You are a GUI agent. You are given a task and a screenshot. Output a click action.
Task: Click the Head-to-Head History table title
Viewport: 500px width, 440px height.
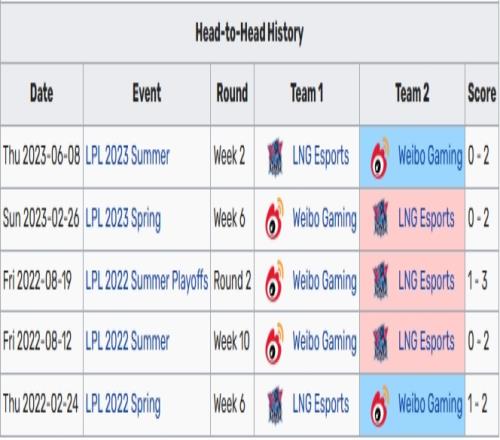pyautogui.click(x=249, y=33)
